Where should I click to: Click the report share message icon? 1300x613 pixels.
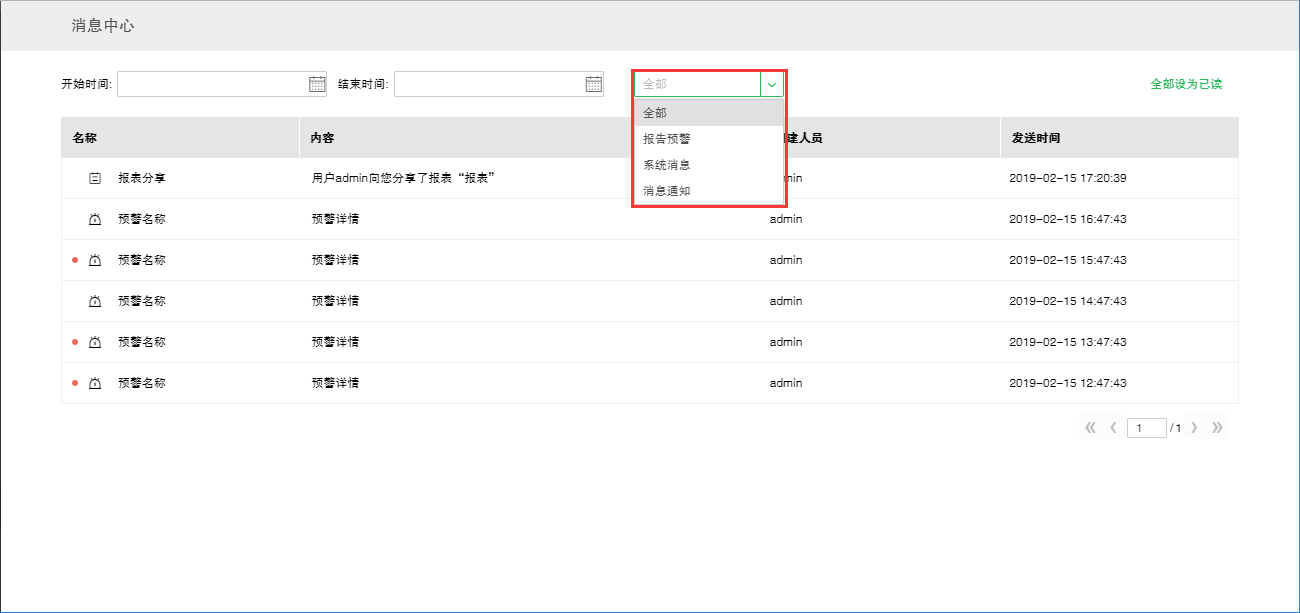click(95, 178)
